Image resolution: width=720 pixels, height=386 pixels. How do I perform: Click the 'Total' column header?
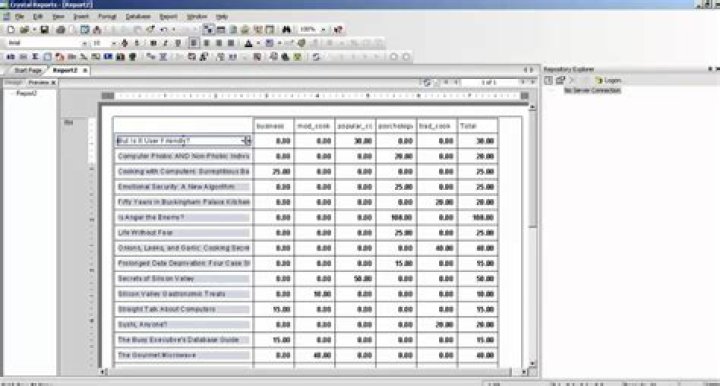(468, 126)
